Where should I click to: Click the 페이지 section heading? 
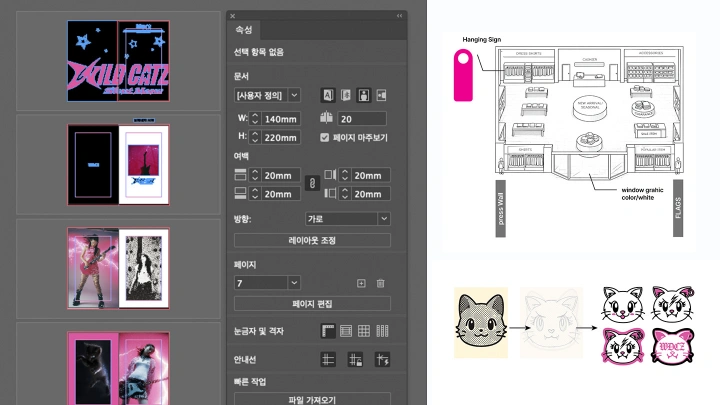pyautogui.click(x=245, y=265)
